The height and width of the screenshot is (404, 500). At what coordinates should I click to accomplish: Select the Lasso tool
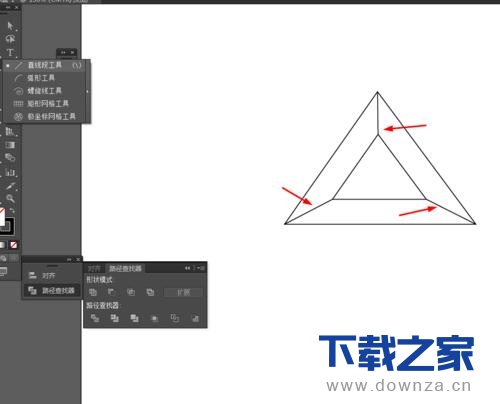[x=10, y=39]
